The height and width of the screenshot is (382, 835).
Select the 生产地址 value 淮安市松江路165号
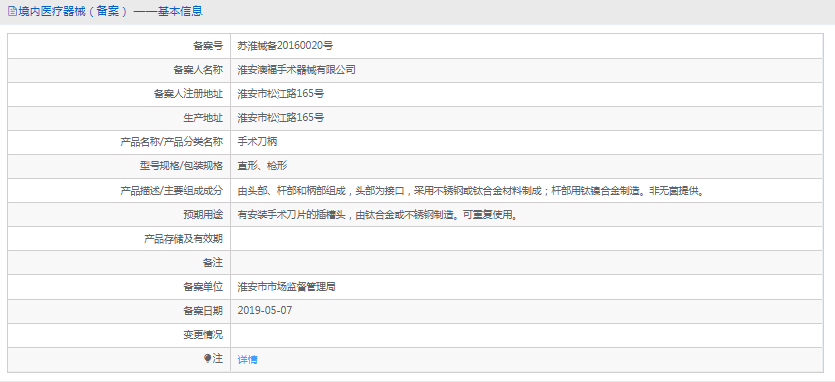point(281,118)
